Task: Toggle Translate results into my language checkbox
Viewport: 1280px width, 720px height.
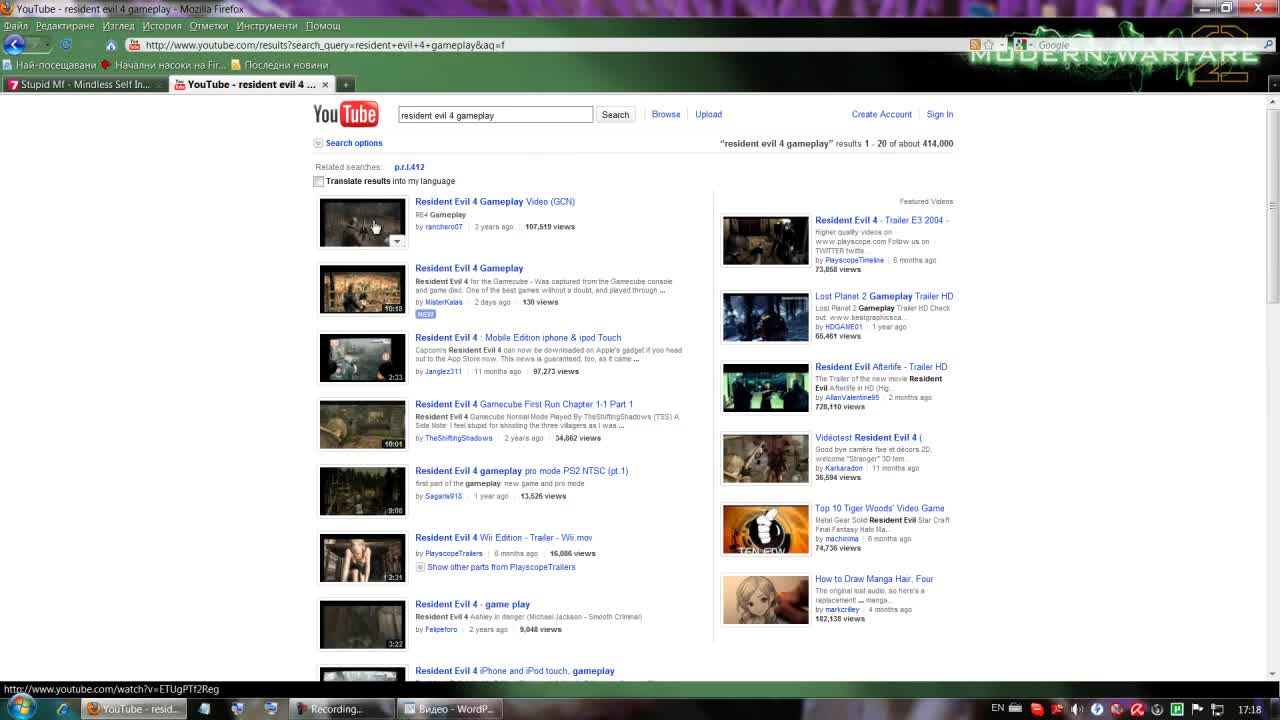Action: pos(318,181)
